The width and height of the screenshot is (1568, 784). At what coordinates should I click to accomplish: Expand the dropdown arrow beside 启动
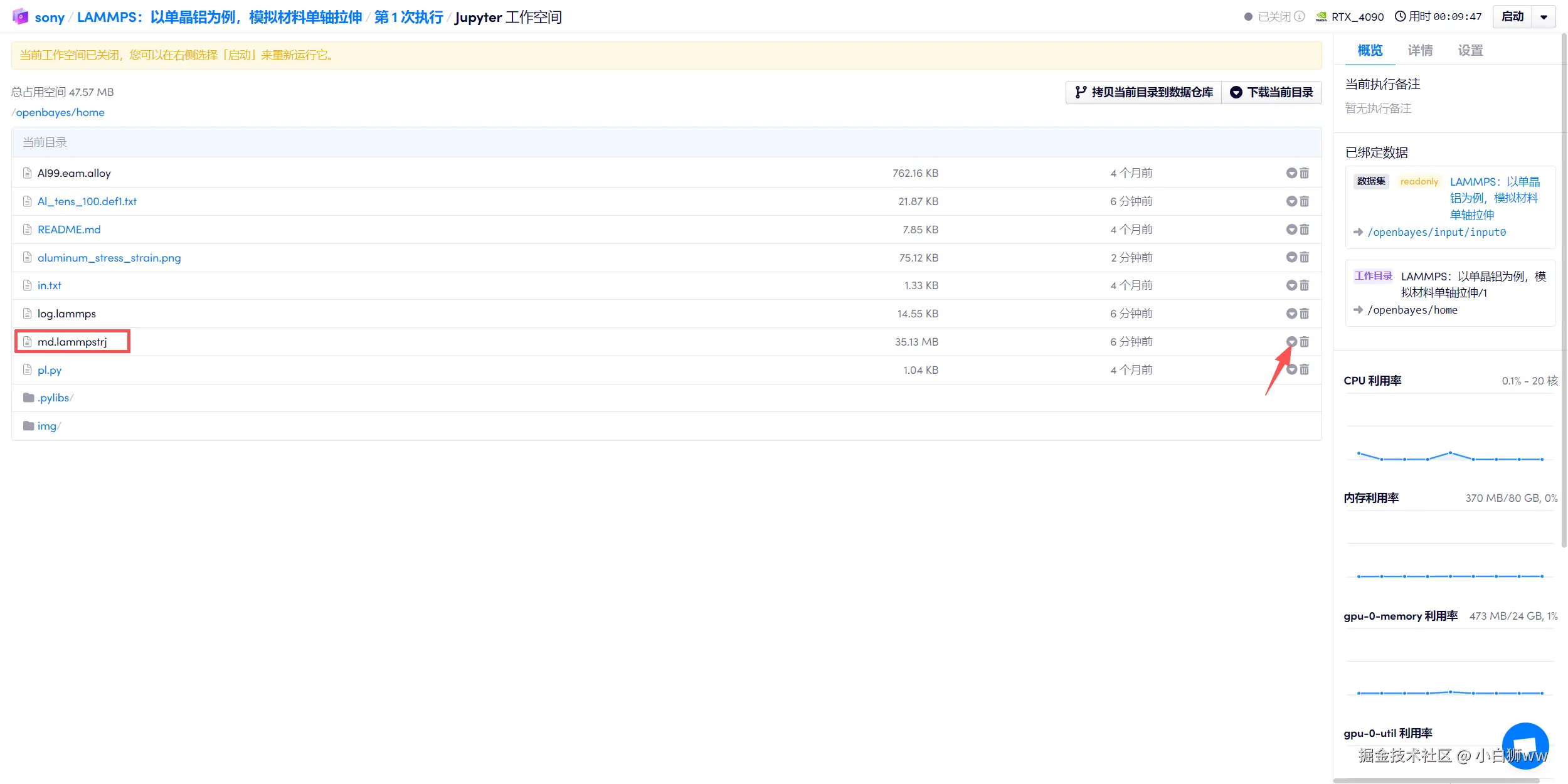pyautogui.click(x=1544, y=17)
